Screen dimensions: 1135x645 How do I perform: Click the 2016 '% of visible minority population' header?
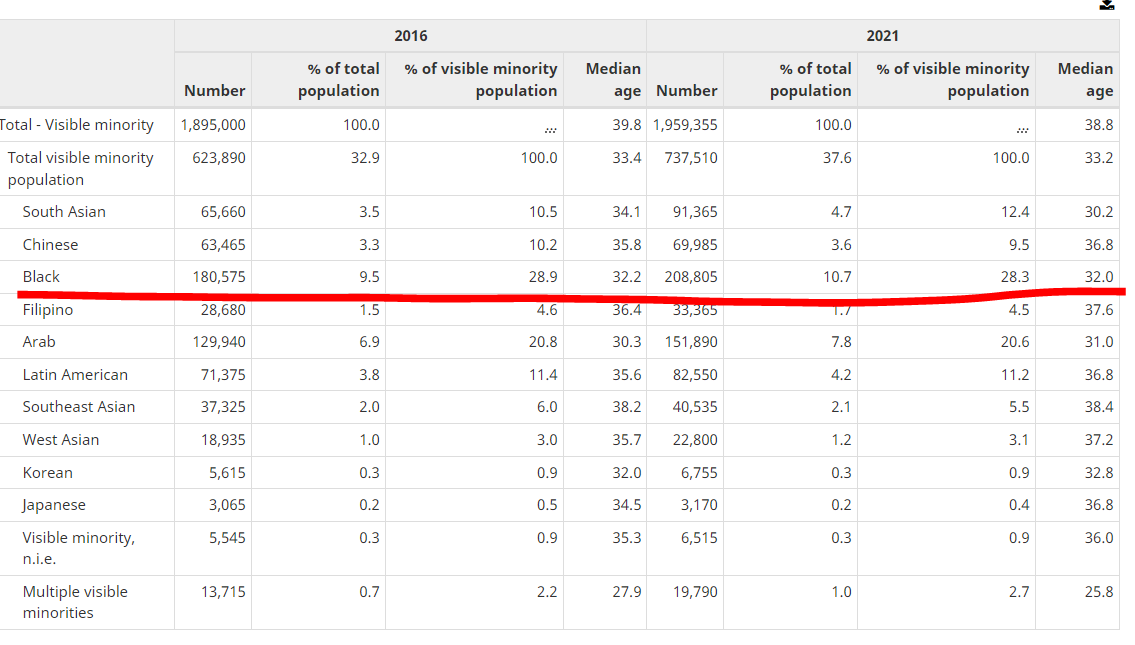(481, 79)
